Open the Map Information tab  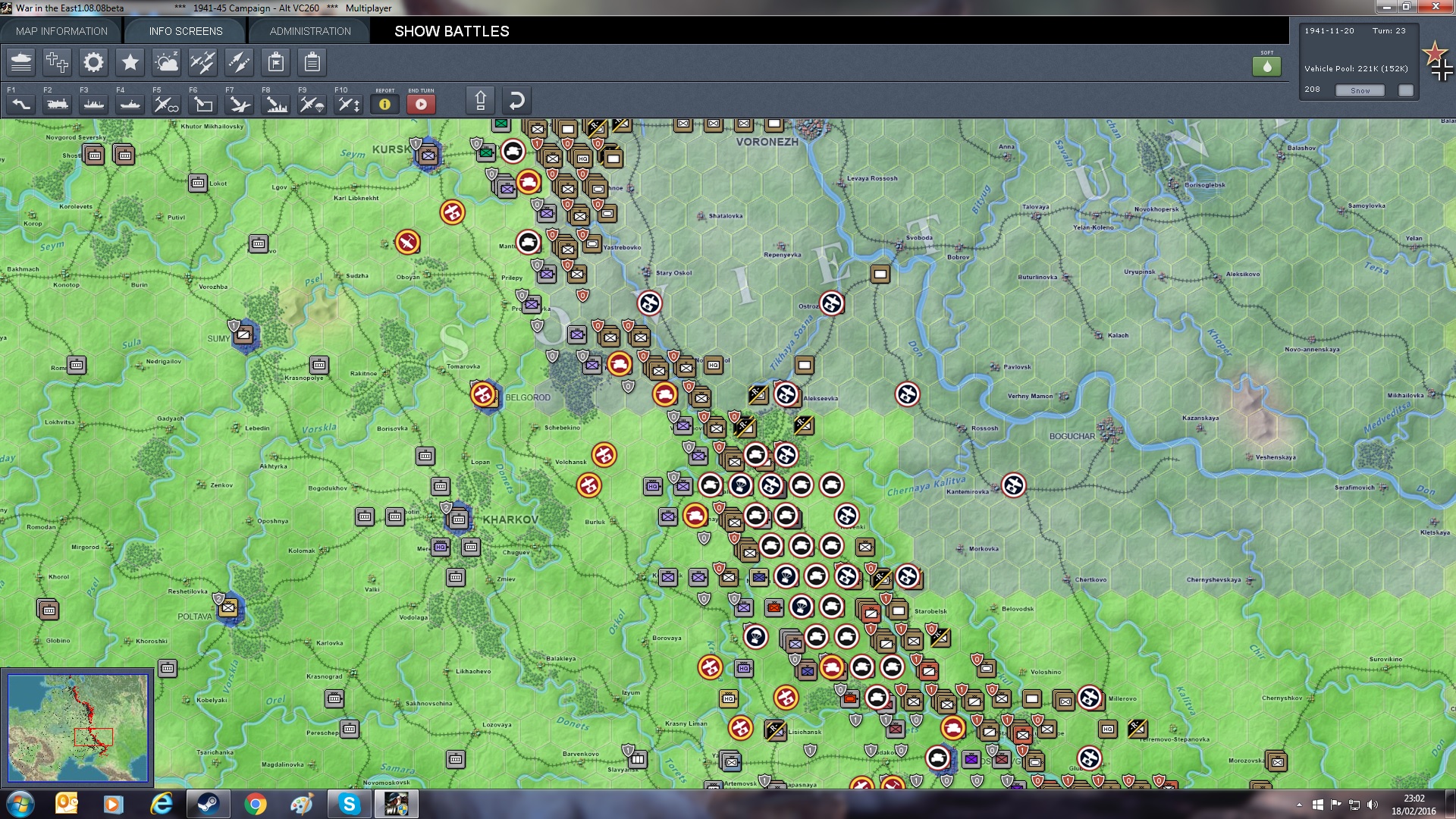tap(61, 31)
